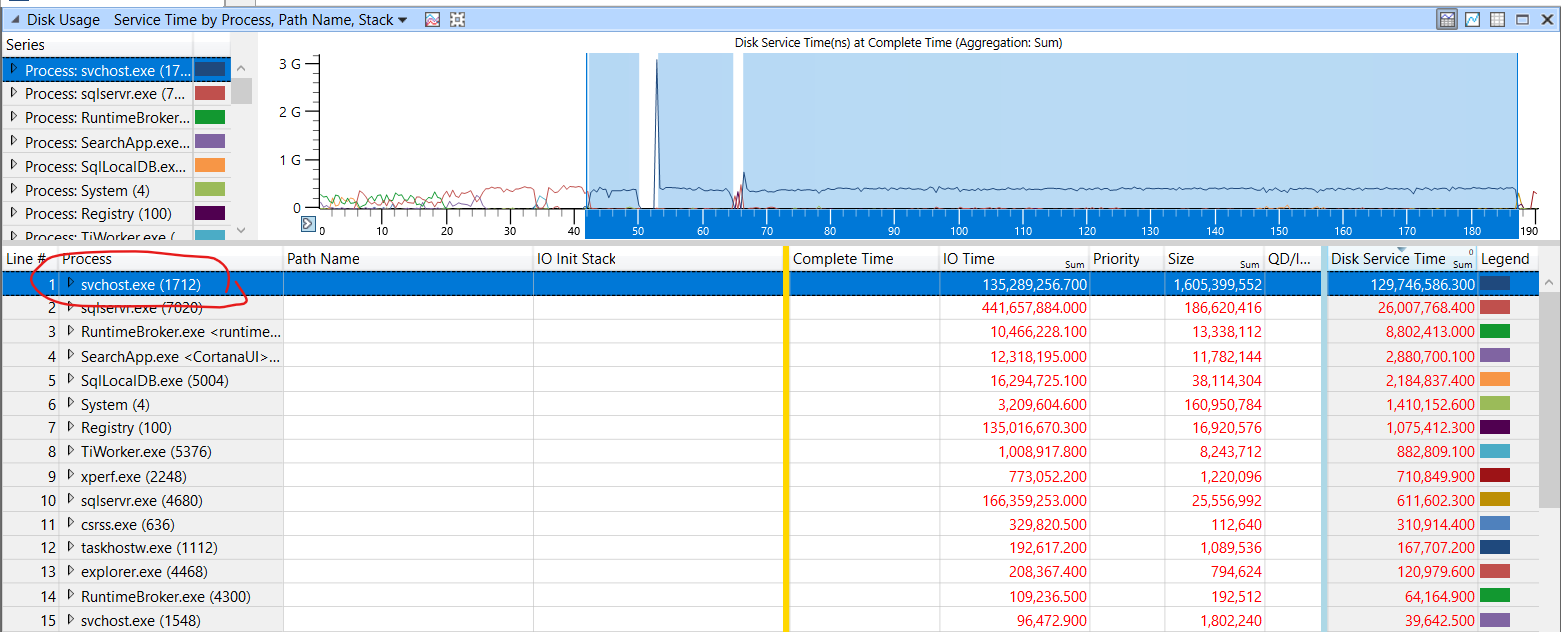Open the View Editor chart icon
1561x632 pixels.
click(x=432, y=19)
